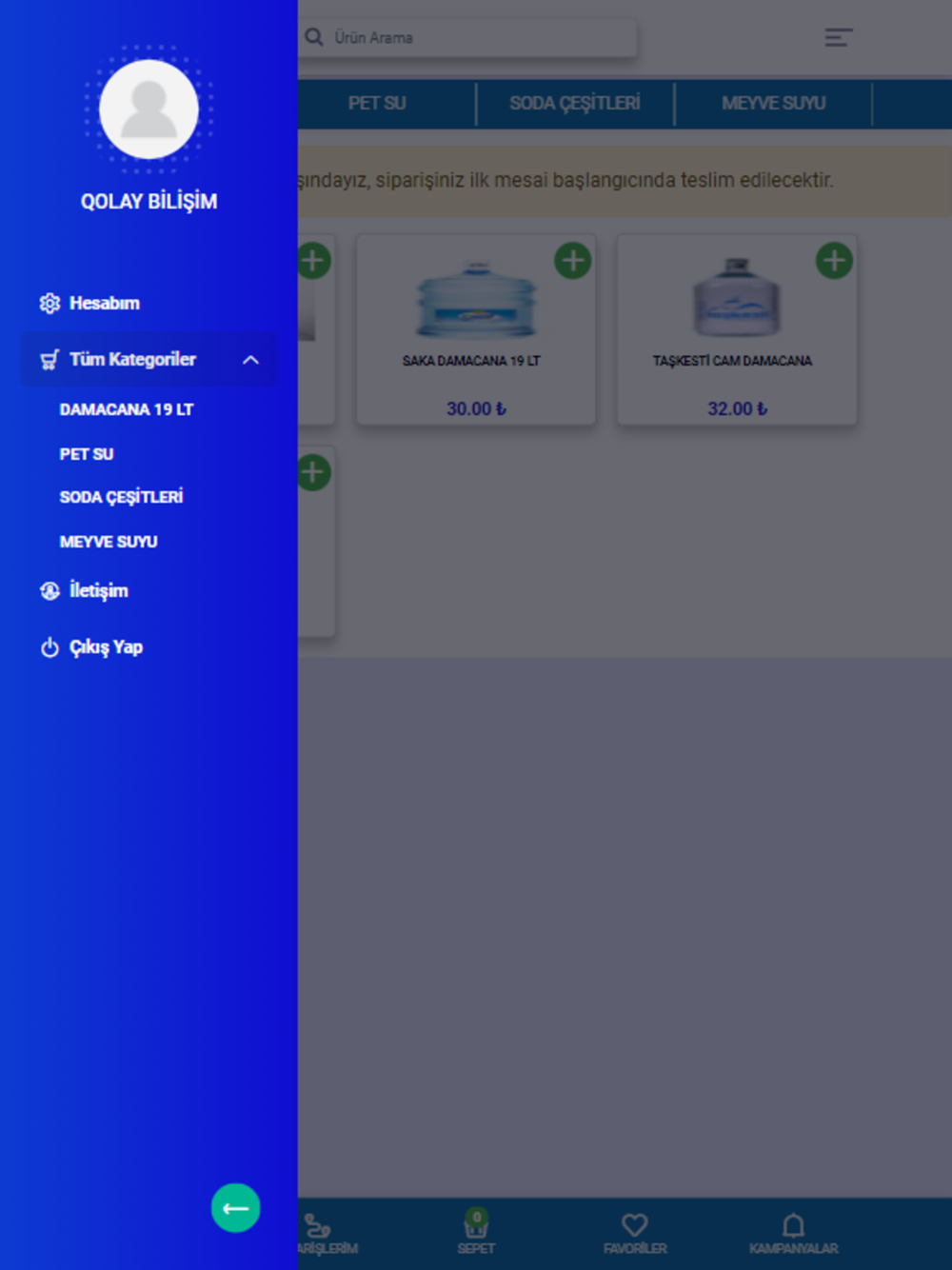Switch to PET SU top tab
Image resolution: width=952 pixels, height=1270 pixels.
click(377, 103)
